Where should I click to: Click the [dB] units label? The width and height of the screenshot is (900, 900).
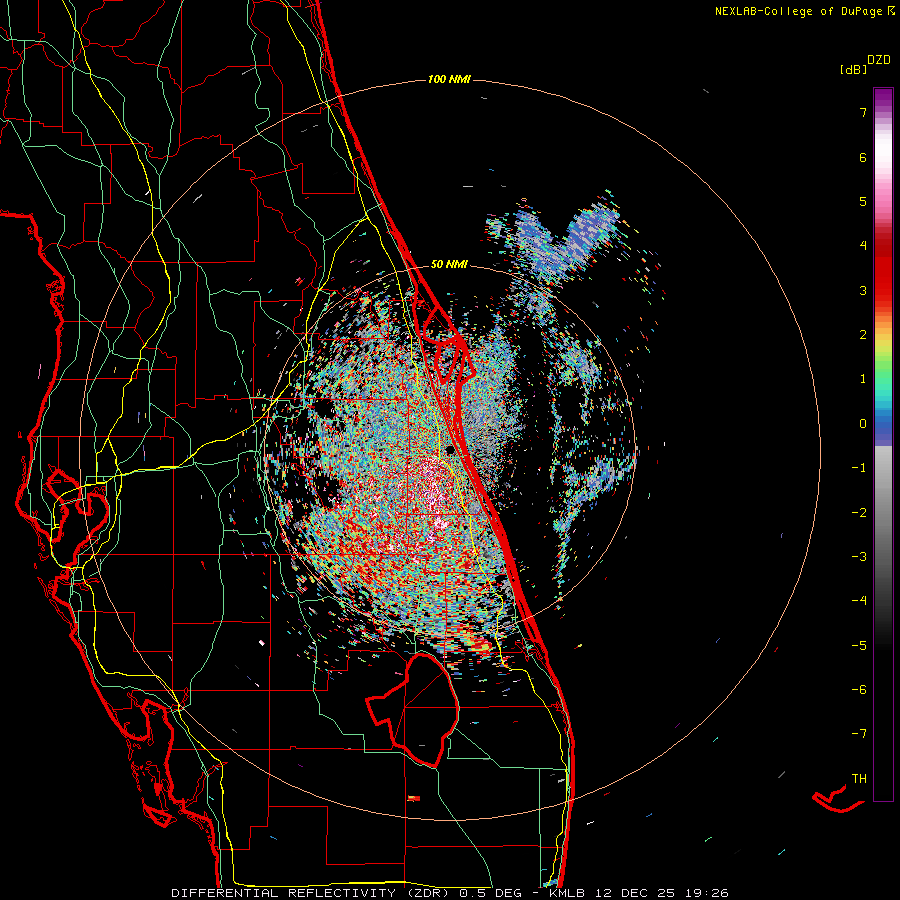pyautogui.click(x=853, y=70)
